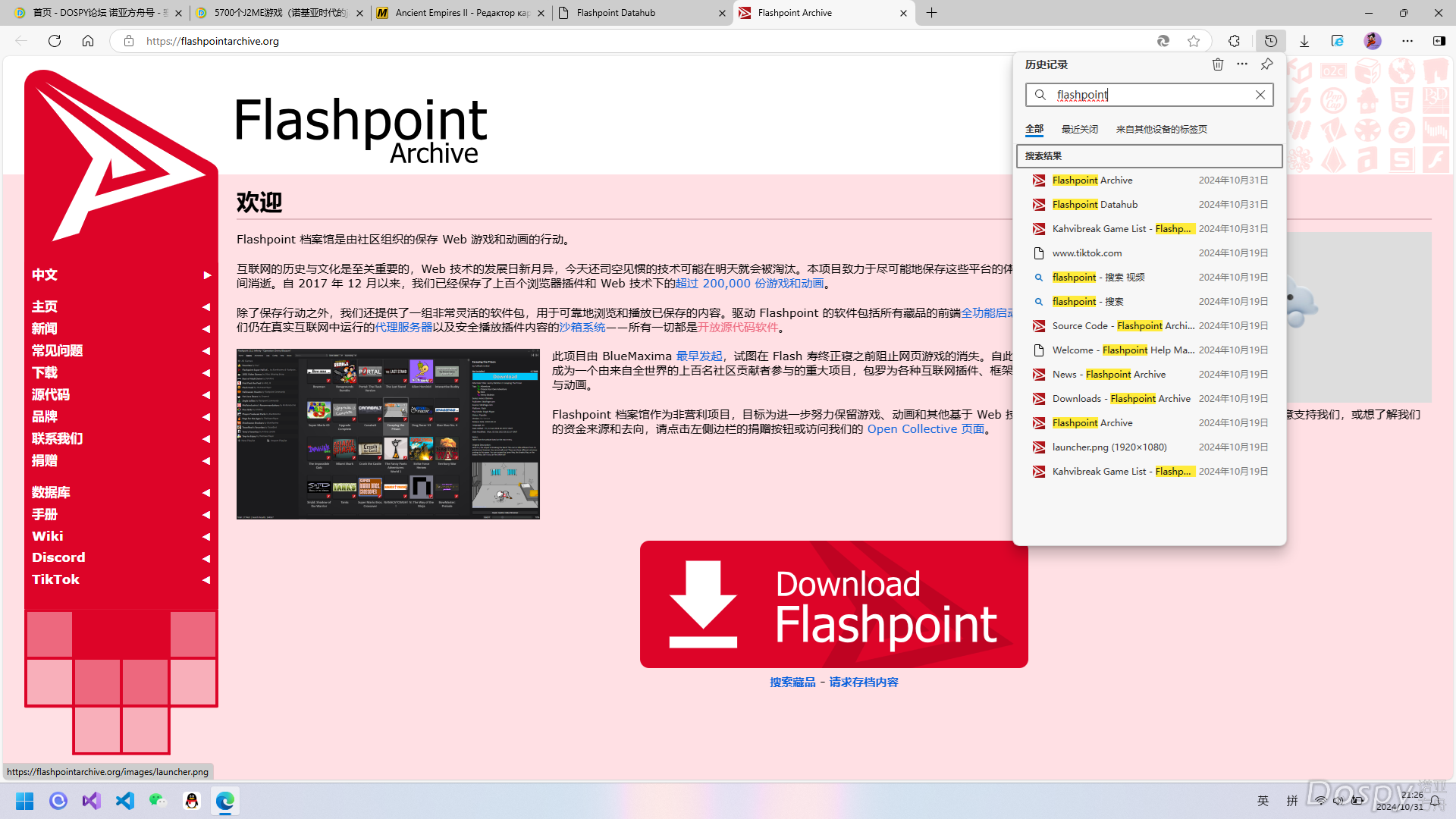
Task: Click the Download Flashpoint banner
Action: [833, 604]
